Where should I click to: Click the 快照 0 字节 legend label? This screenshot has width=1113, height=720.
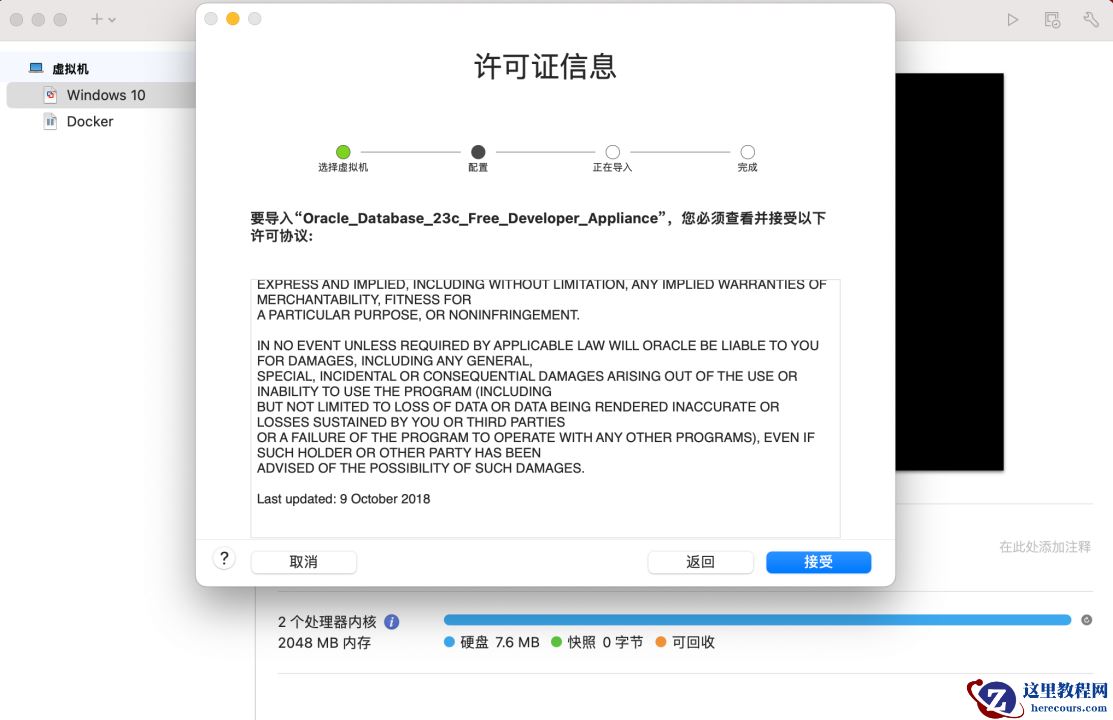pos(605,642)
